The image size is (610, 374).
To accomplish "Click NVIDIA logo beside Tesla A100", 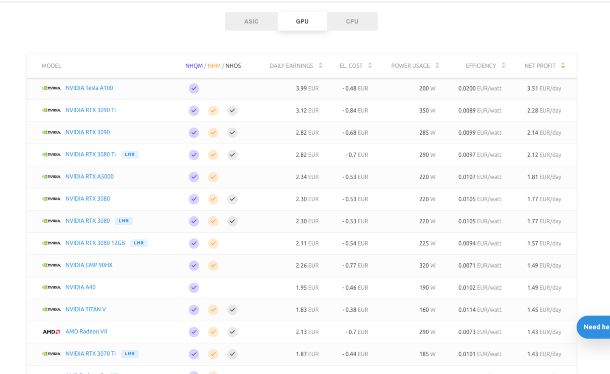I will [x=51, y=88].
